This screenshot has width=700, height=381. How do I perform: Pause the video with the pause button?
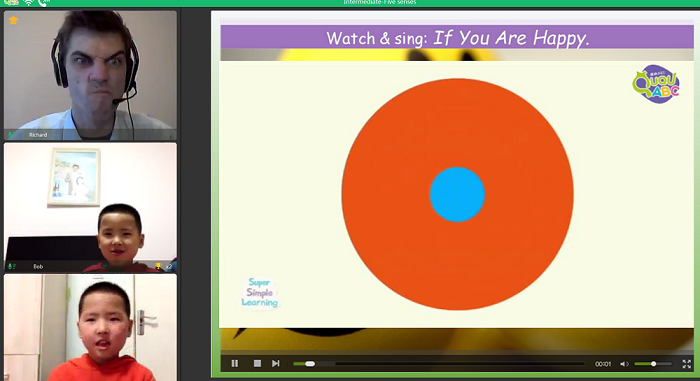[234, 364]
